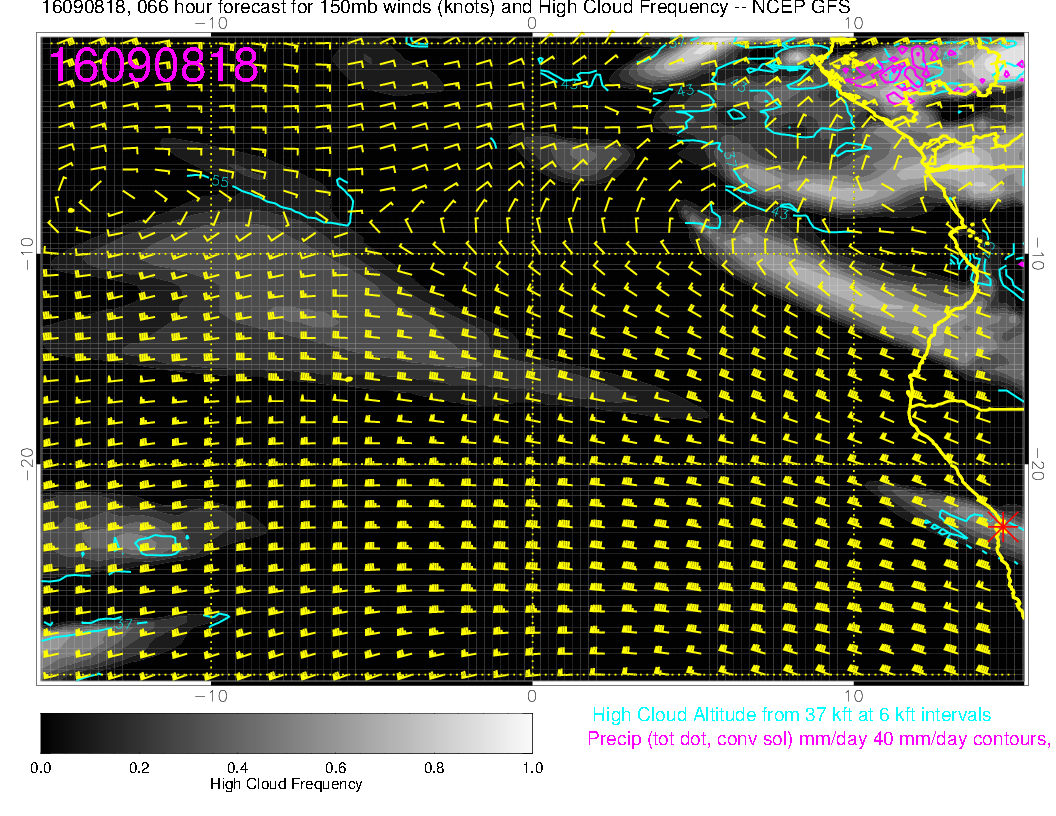Click the cyan 'High Cloud Altitude' legend text
The image size is (1056, 816).
(791, 715)
